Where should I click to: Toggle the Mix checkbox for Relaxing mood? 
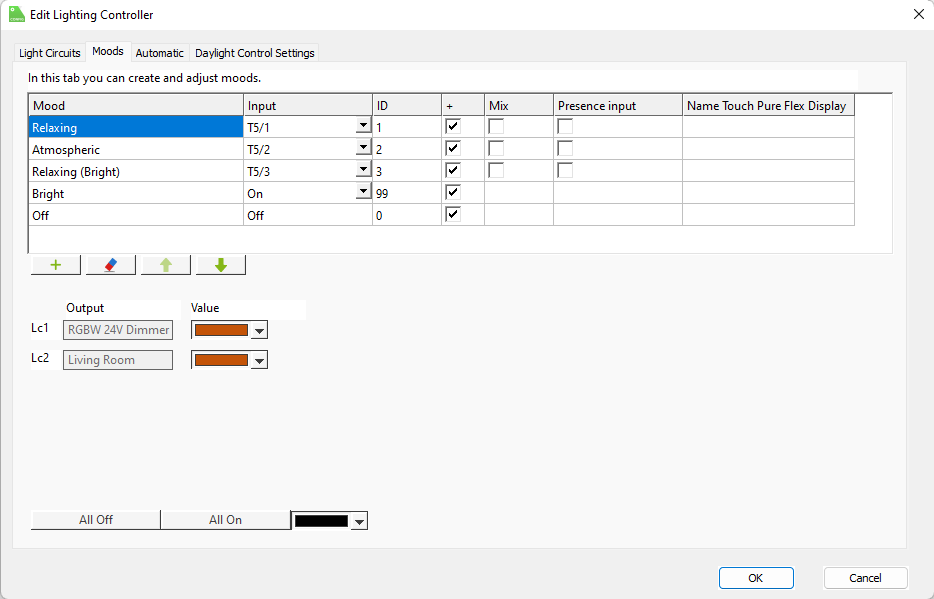496,127
